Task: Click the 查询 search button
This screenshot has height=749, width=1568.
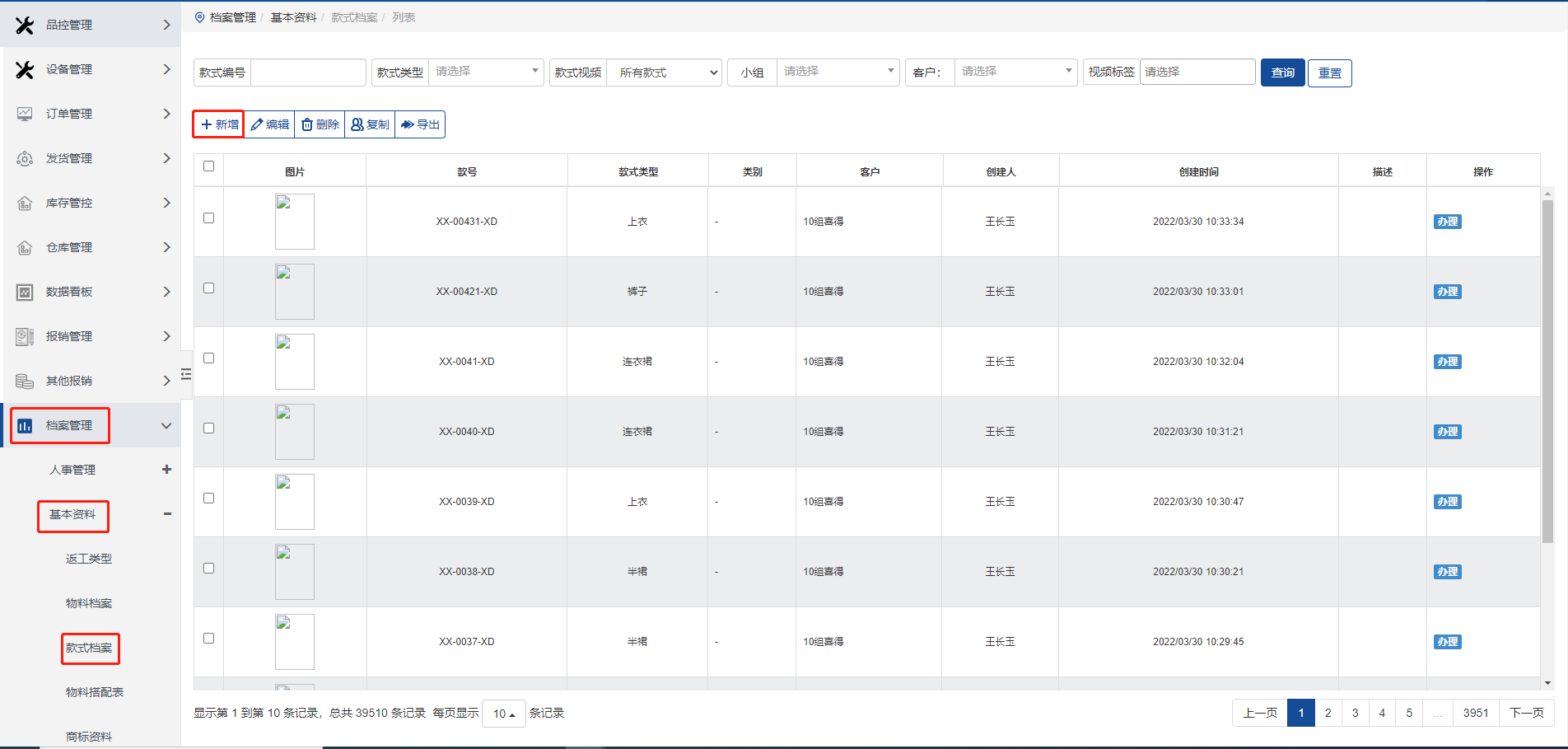Action: [x=1282, y=73]
